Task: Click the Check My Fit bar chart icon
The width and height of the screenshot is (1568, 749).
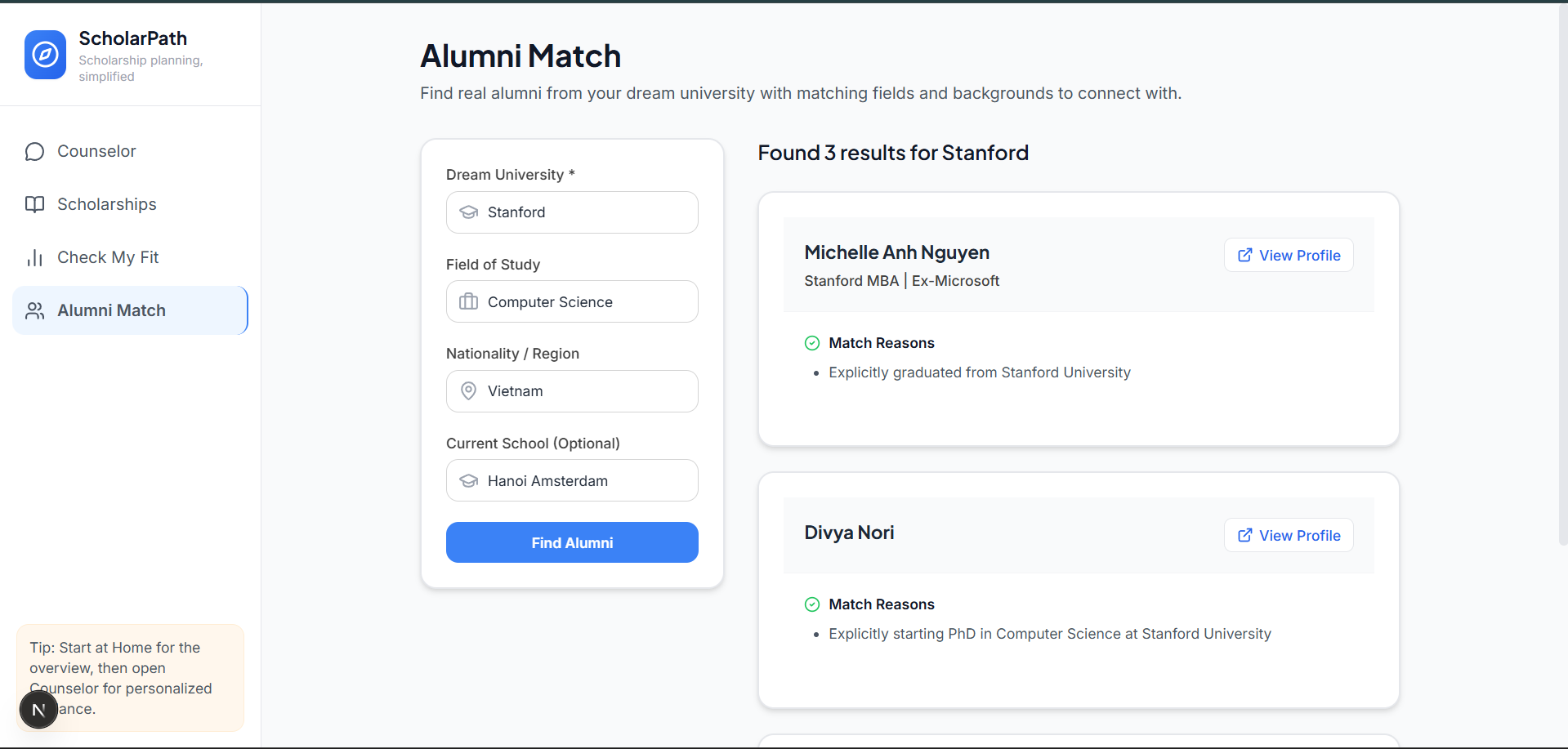Action: 34,258
